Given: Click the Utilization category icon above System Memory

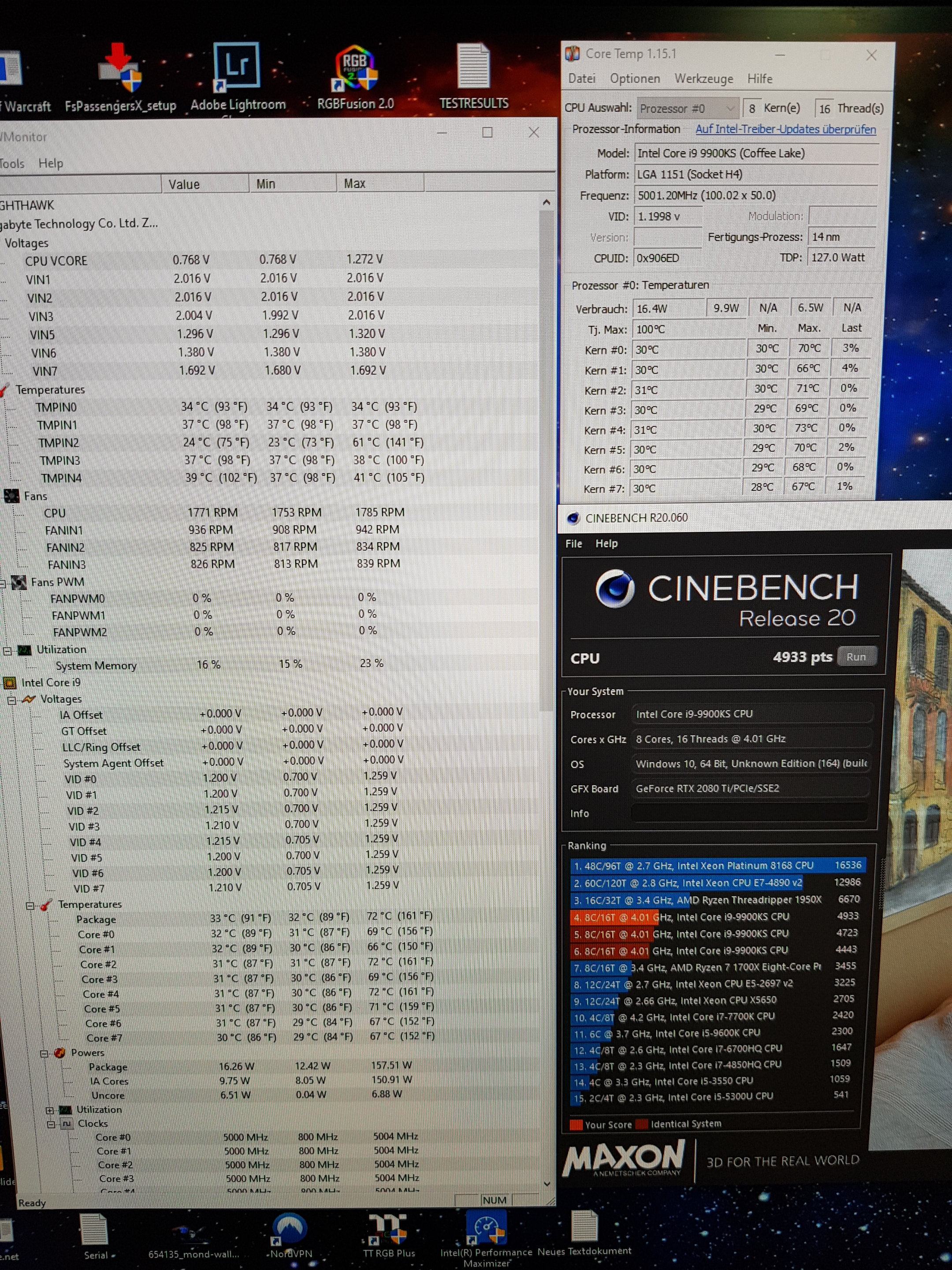Looking at the screenshot, I should pyautogui.click(x=25, y=650).
